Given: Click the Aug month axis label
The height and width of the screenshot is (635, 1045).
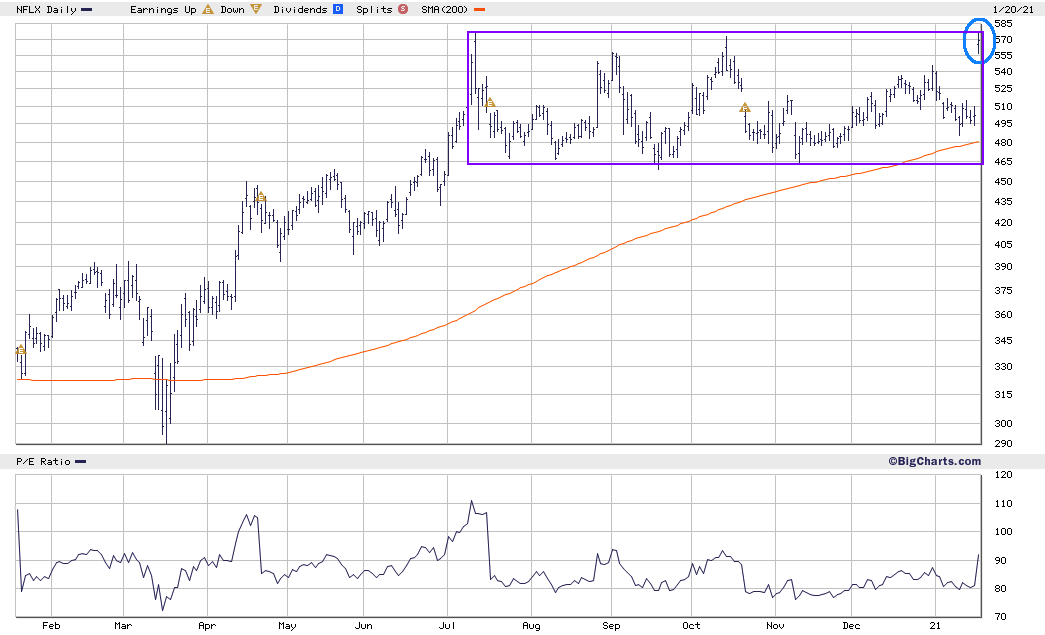Looking at the screenshot, I should 531,626.
